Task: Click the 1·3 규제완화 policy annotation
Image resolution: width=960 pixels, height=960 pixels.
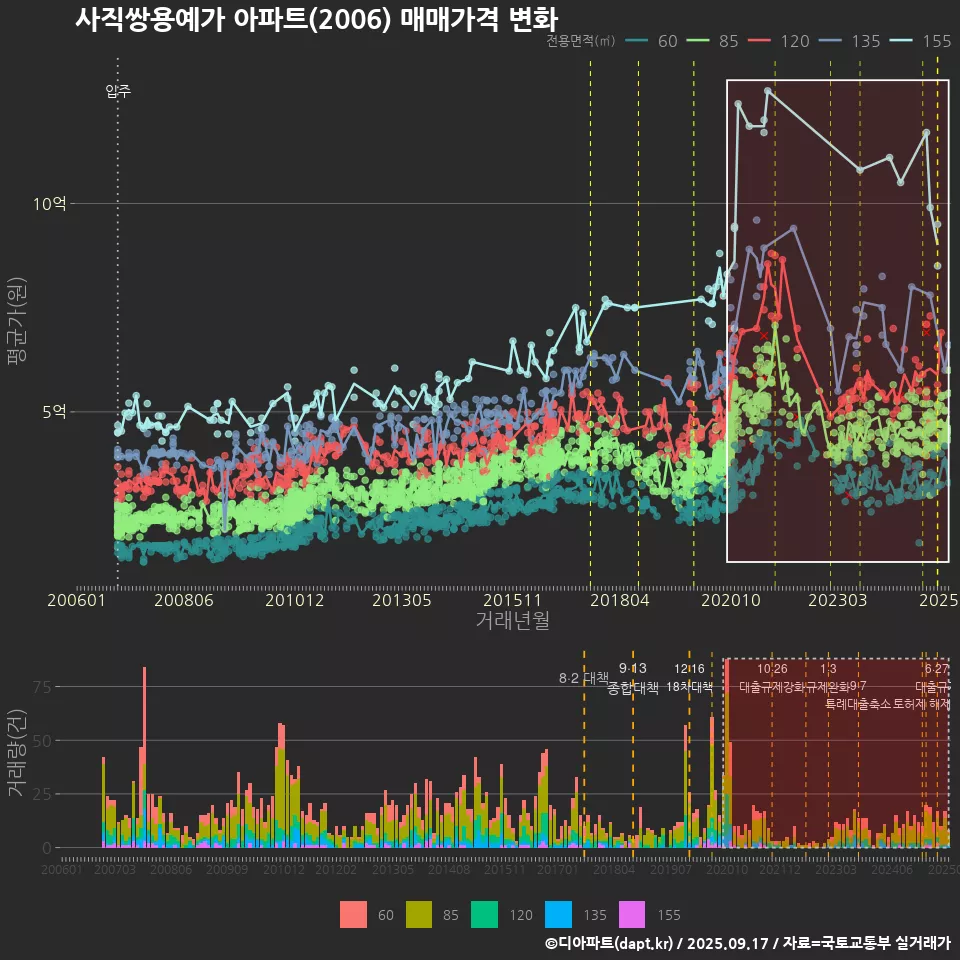Action: point(828,678)
